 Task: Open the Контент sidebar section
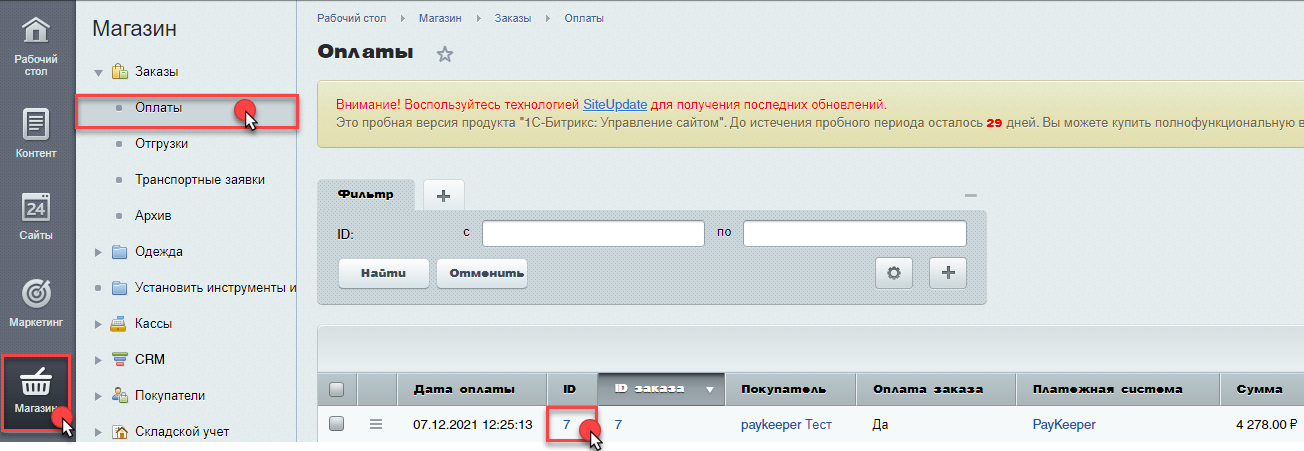point(36,133)
